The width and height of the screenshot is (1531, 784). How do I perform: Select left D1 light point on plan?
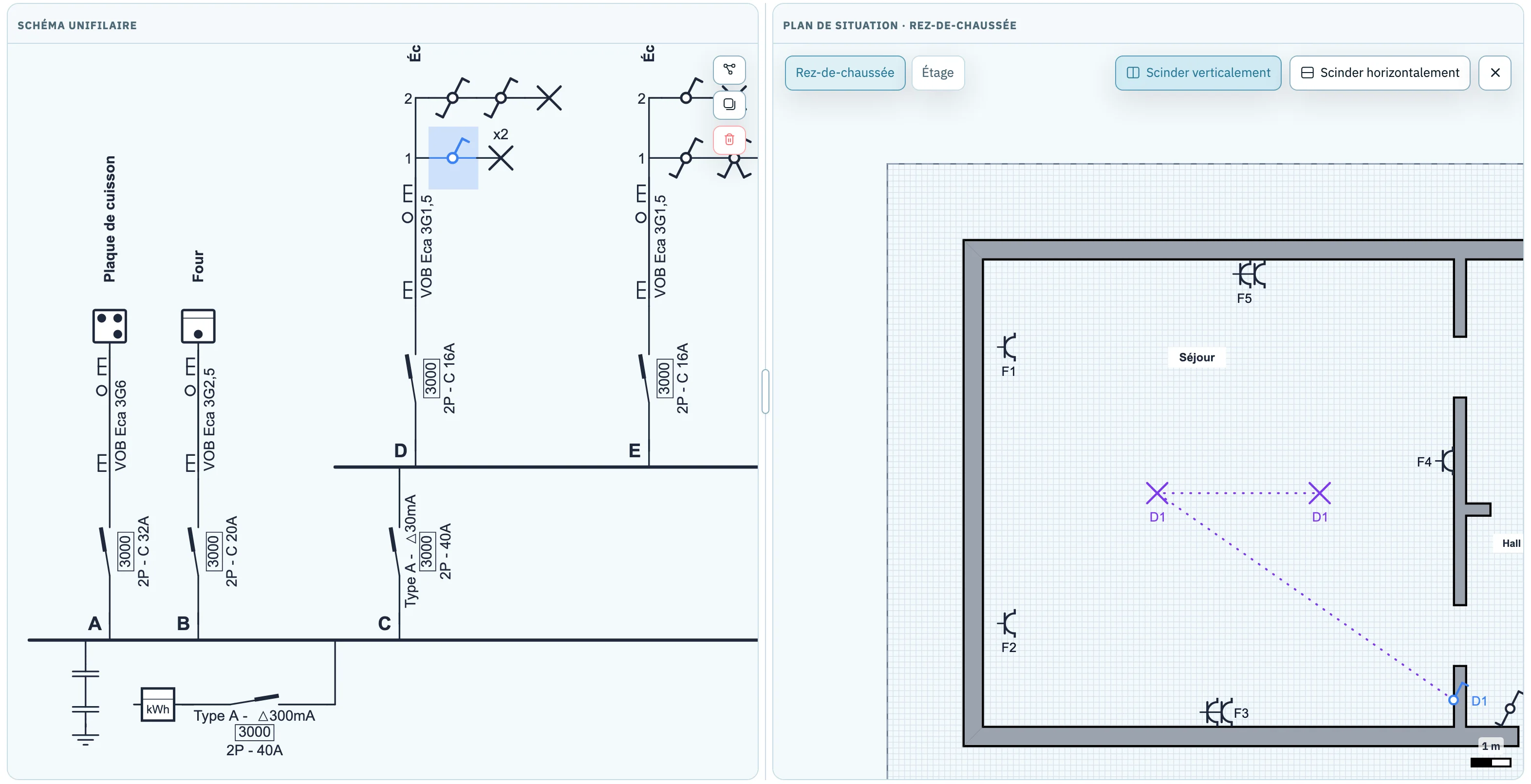1157,493
